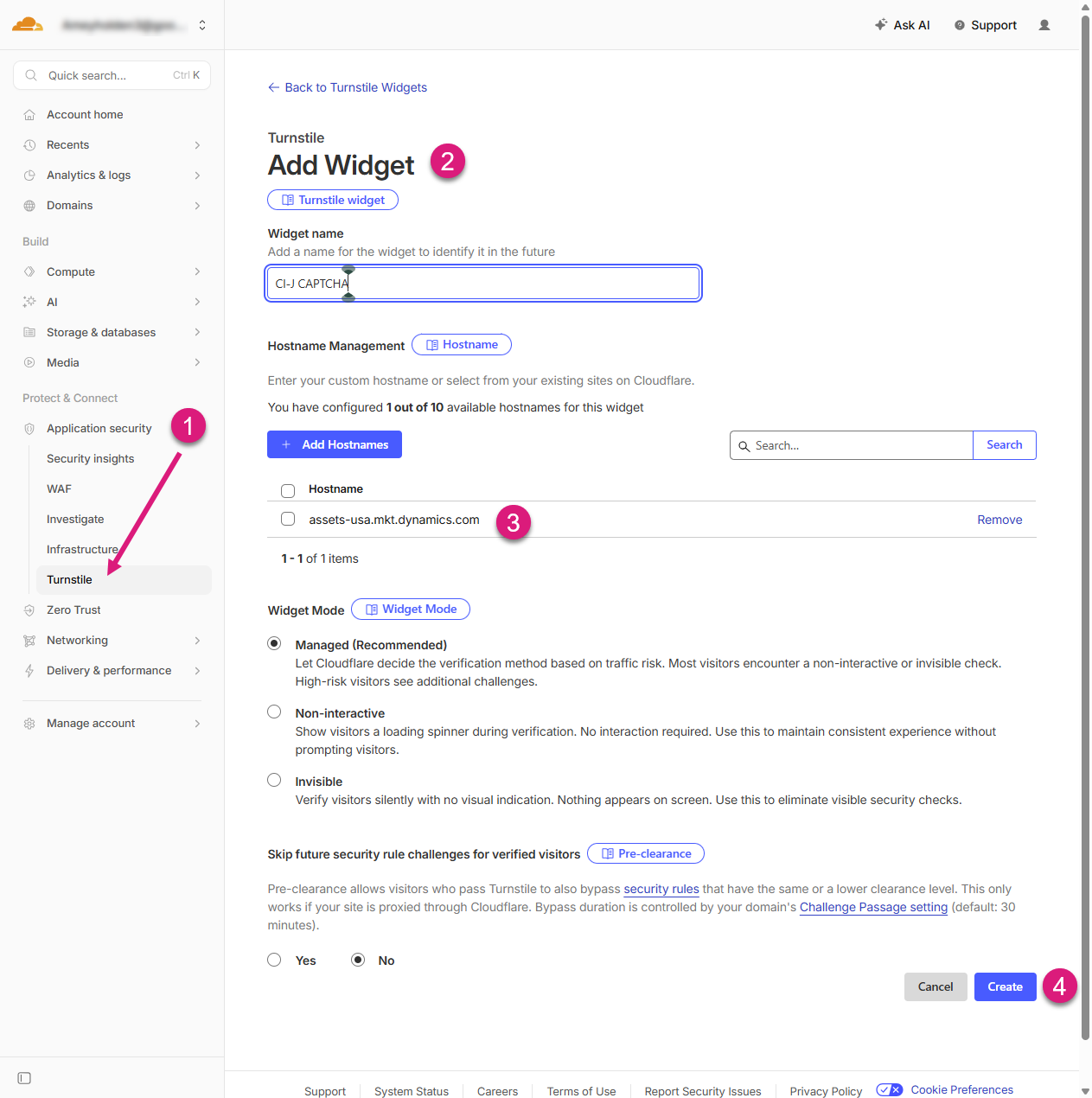Open the Turnstile widget docs badge

333,200
